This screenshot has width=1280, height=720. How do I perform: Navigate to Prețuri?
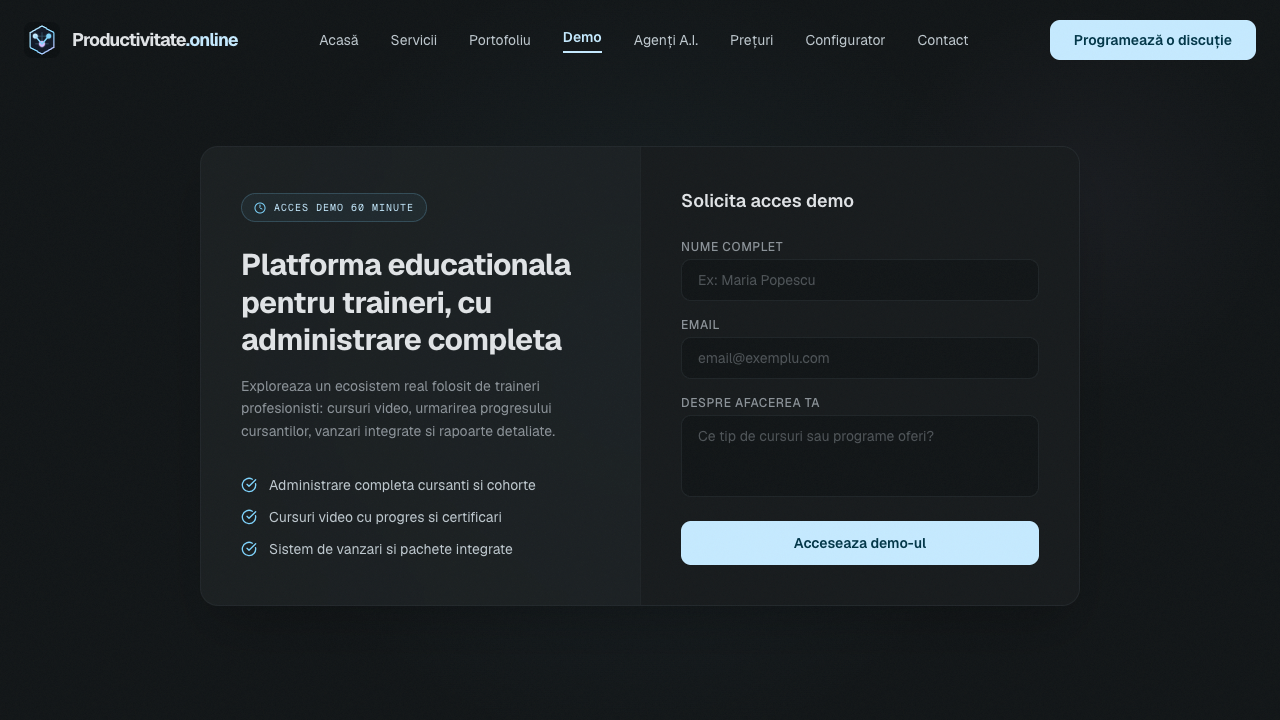752,40
